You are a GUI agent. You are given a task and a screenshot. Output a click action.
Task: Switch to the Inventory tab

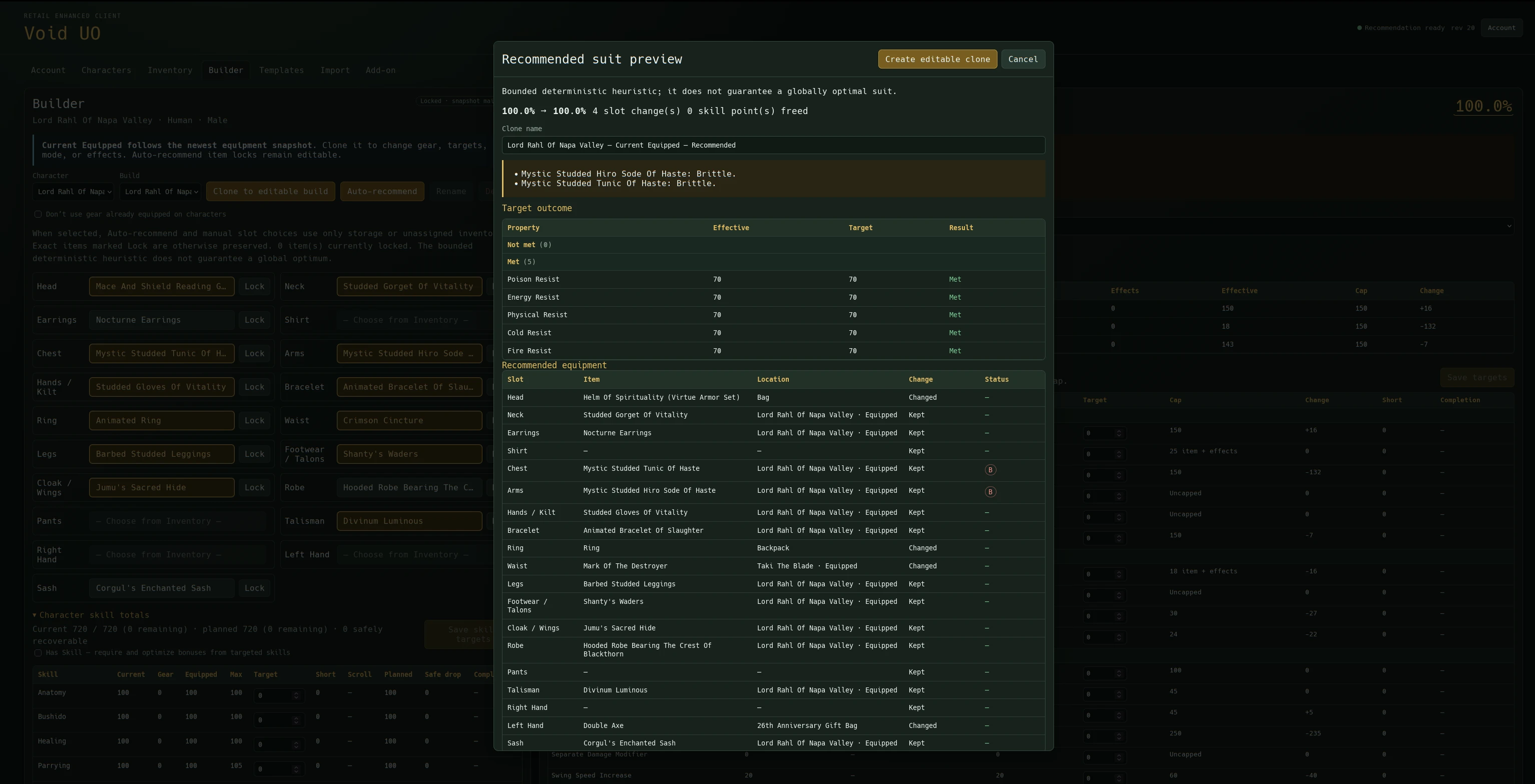pos(170,71)
